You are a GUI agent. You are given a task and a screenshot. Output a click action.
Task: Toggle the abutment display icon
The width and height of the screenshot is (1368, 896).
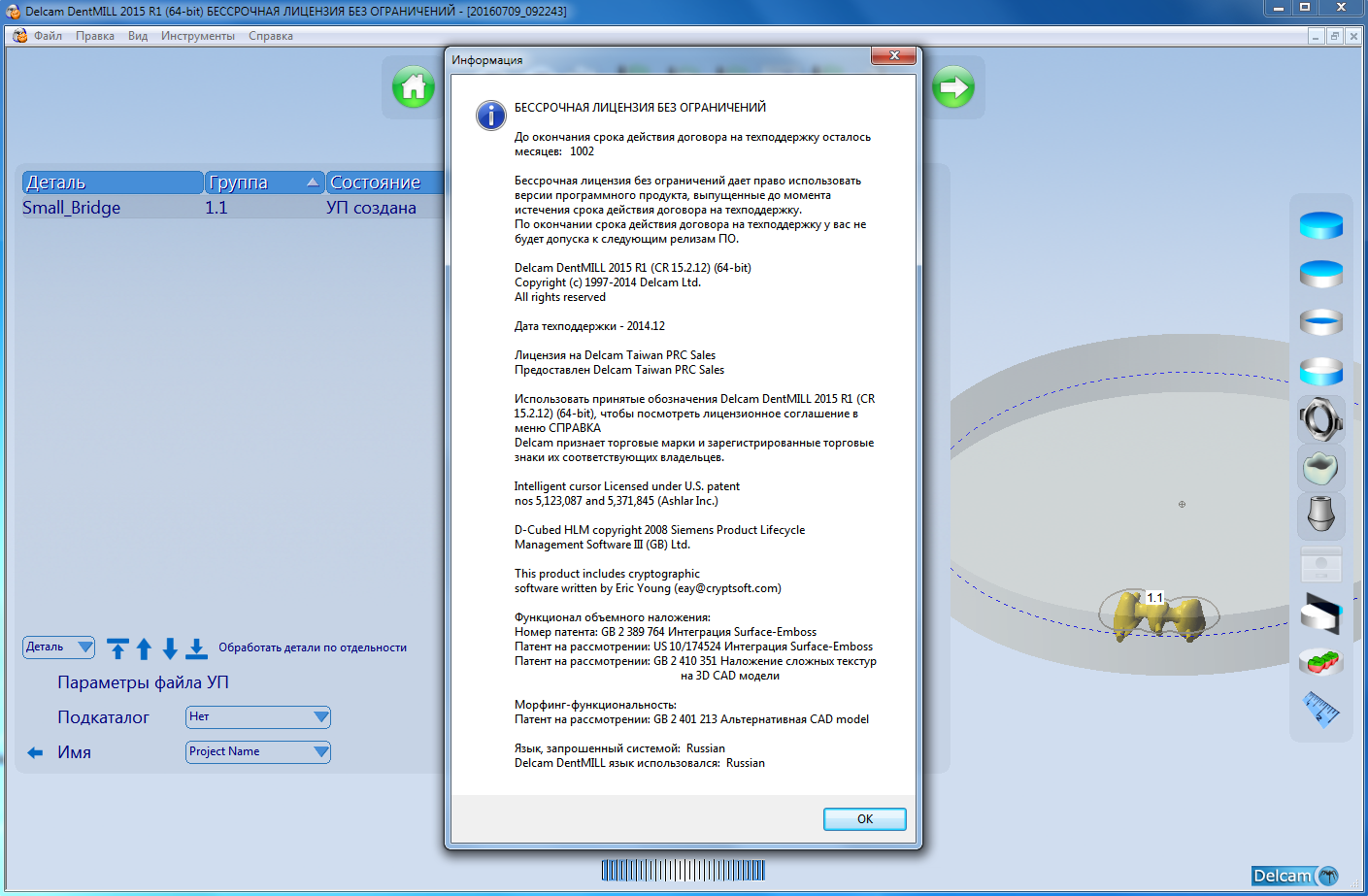(x=1321, y=514)
